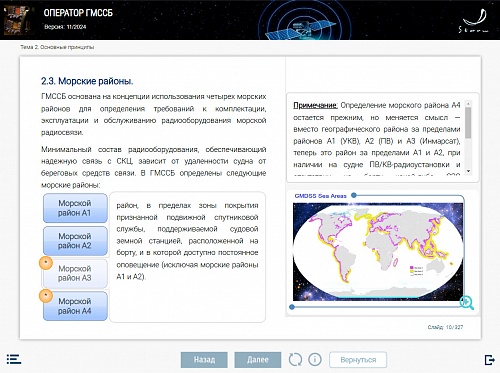The height and width of the screenshot is (373, 500).
Task: Click the exit course icon
Action: (489, 360)
